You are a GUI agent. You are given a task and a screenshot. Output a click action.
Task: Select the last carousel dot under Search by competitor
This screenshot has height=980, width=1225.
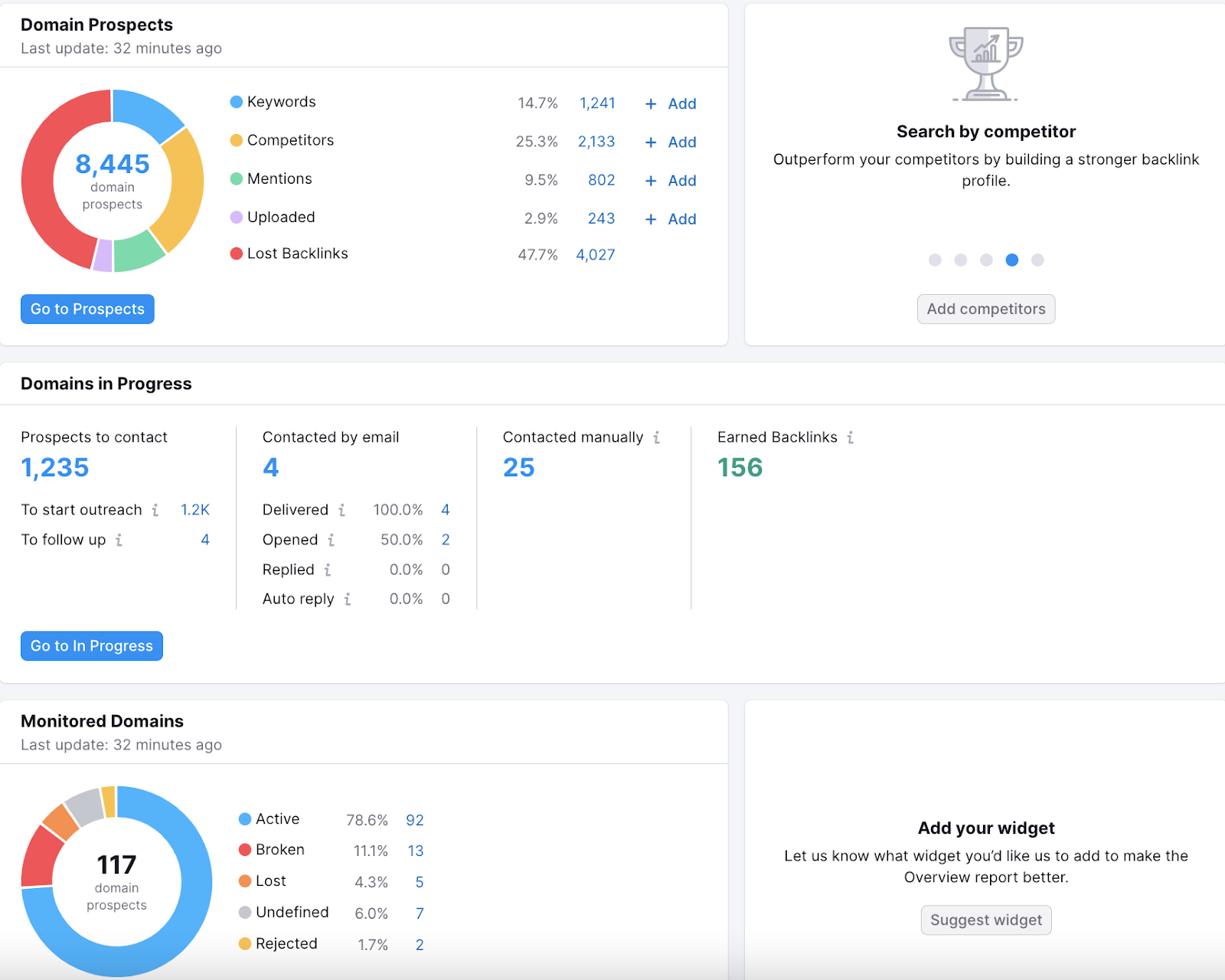[x=1037, y=260]
